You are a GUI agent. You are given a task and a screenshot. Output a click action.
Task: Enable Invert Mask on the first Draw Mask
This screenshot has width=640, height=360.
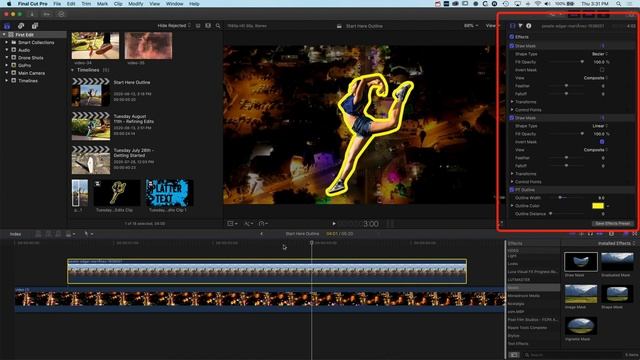602,70
